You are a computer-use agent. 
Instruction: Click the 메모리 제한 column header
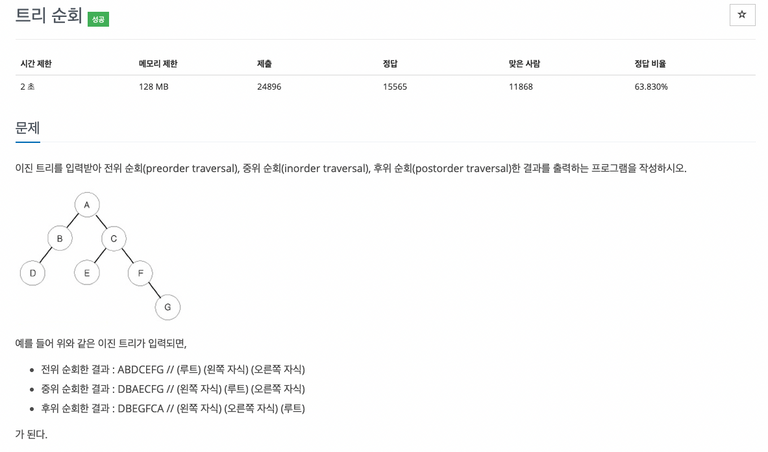coord(158,64)
